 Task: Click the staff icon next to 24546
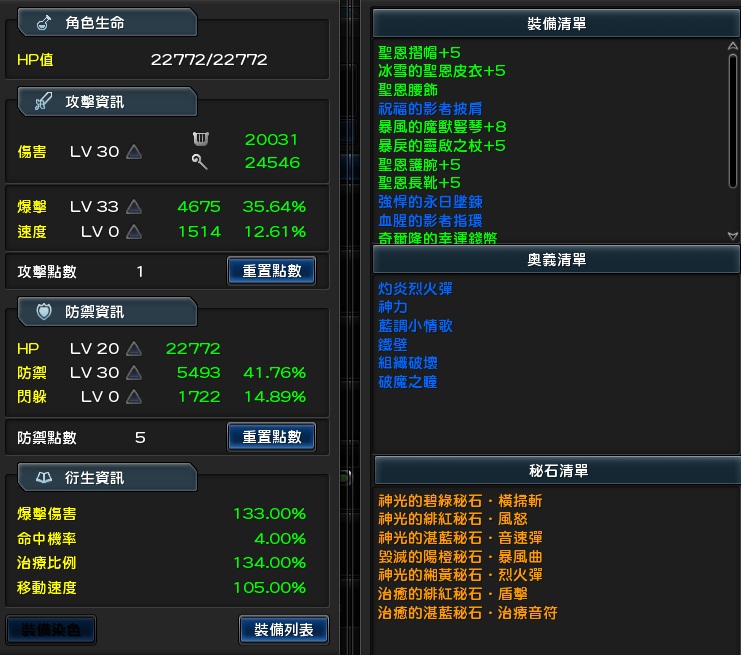[x=199, y=161]
